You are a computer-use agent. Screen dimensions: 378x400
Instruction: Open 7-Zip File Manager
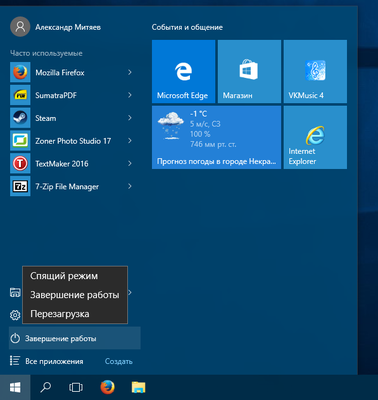pos(71,186)
